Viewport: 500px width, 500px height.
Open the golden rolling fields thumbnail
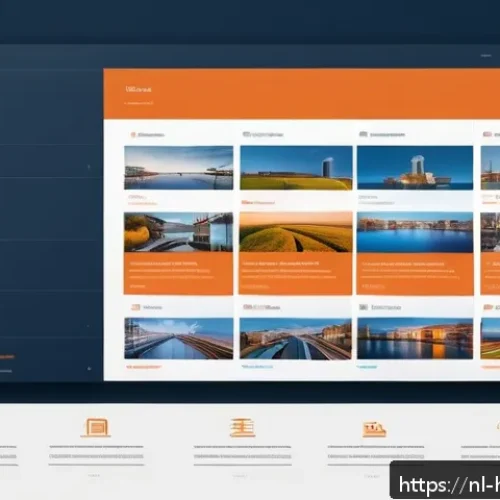coord(296,232)
